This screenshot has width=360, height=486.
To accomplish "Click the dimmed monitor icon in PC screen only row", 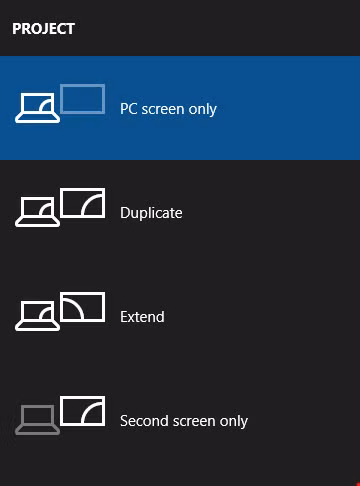I will 83,99.
